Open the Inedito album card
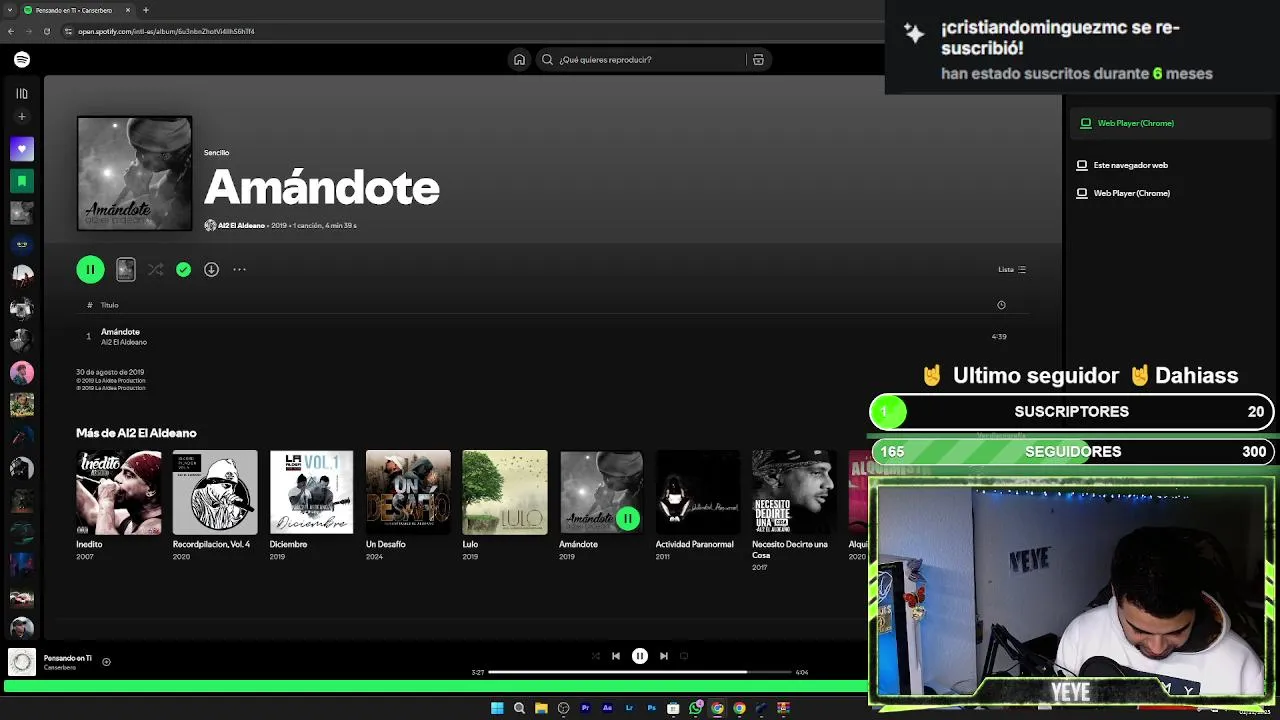Viewport: 1280px width, 720px height. pos(118,505)
